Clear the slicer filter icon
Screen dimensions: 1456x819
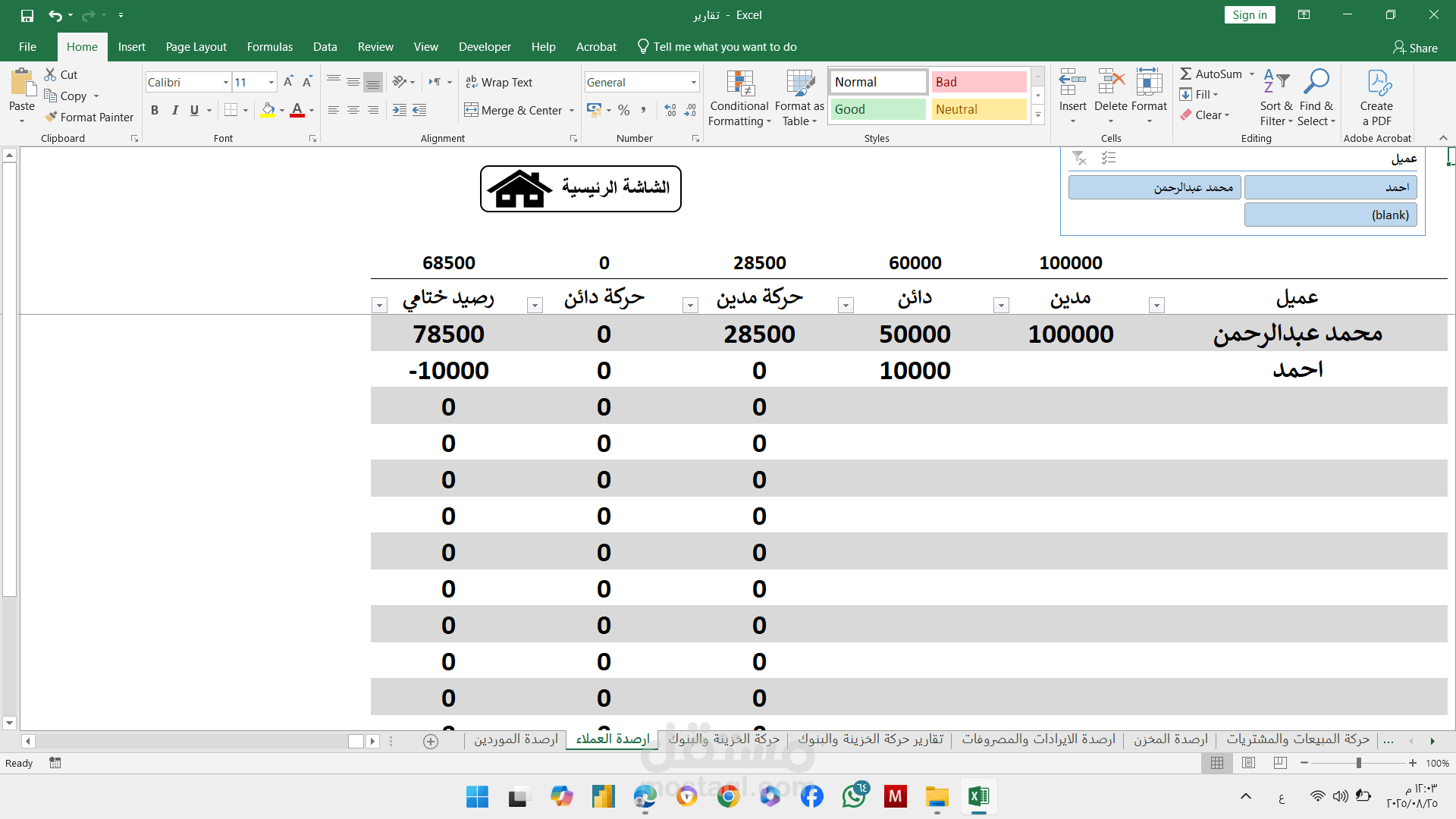click(x=1079, y=158)
